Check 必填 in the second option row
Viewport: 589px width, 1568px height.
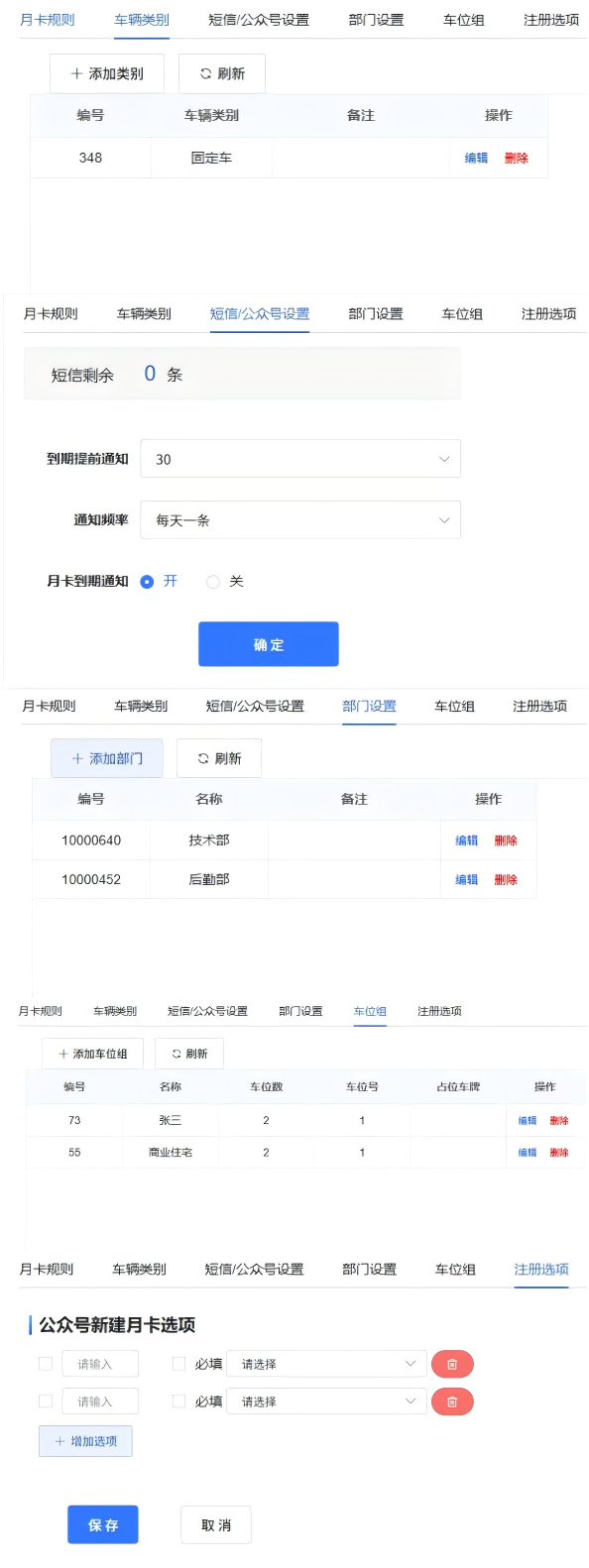tap(178, 1400)
